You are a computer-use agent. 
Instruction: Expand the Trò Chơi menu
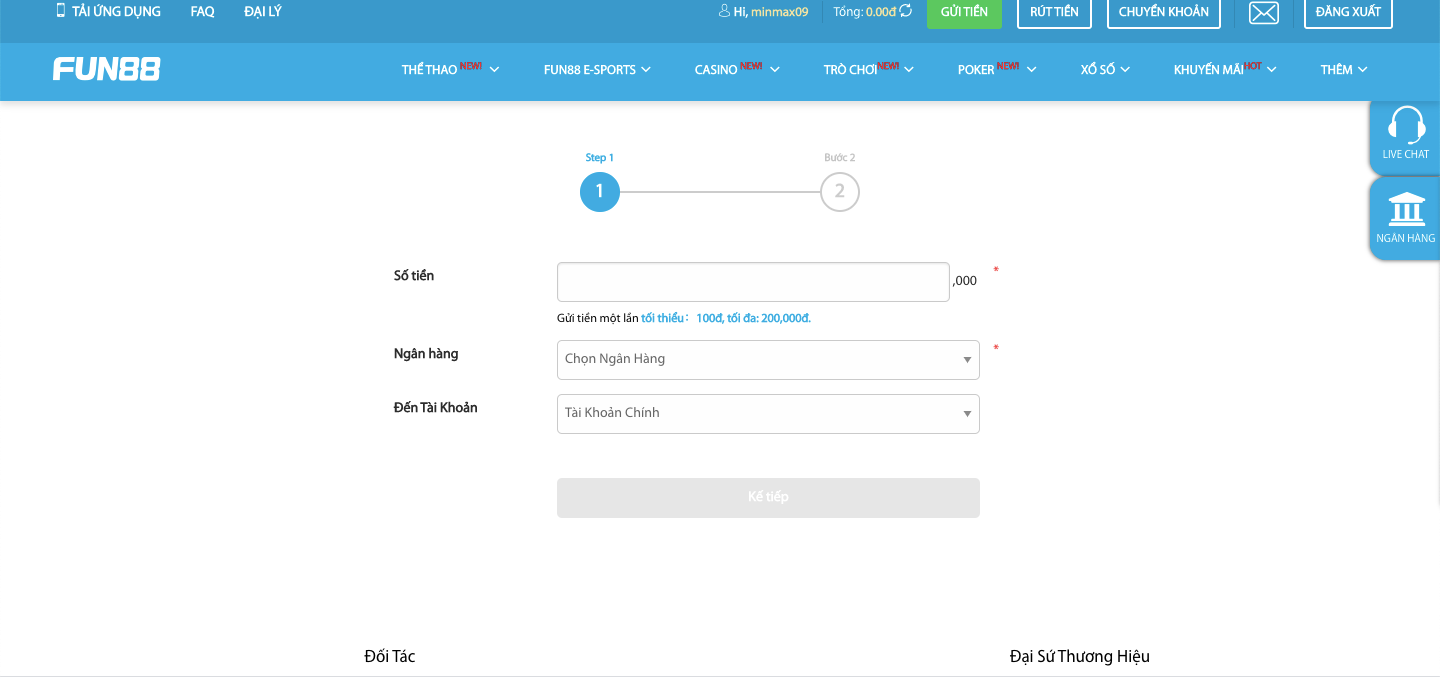tap(868, 70)
